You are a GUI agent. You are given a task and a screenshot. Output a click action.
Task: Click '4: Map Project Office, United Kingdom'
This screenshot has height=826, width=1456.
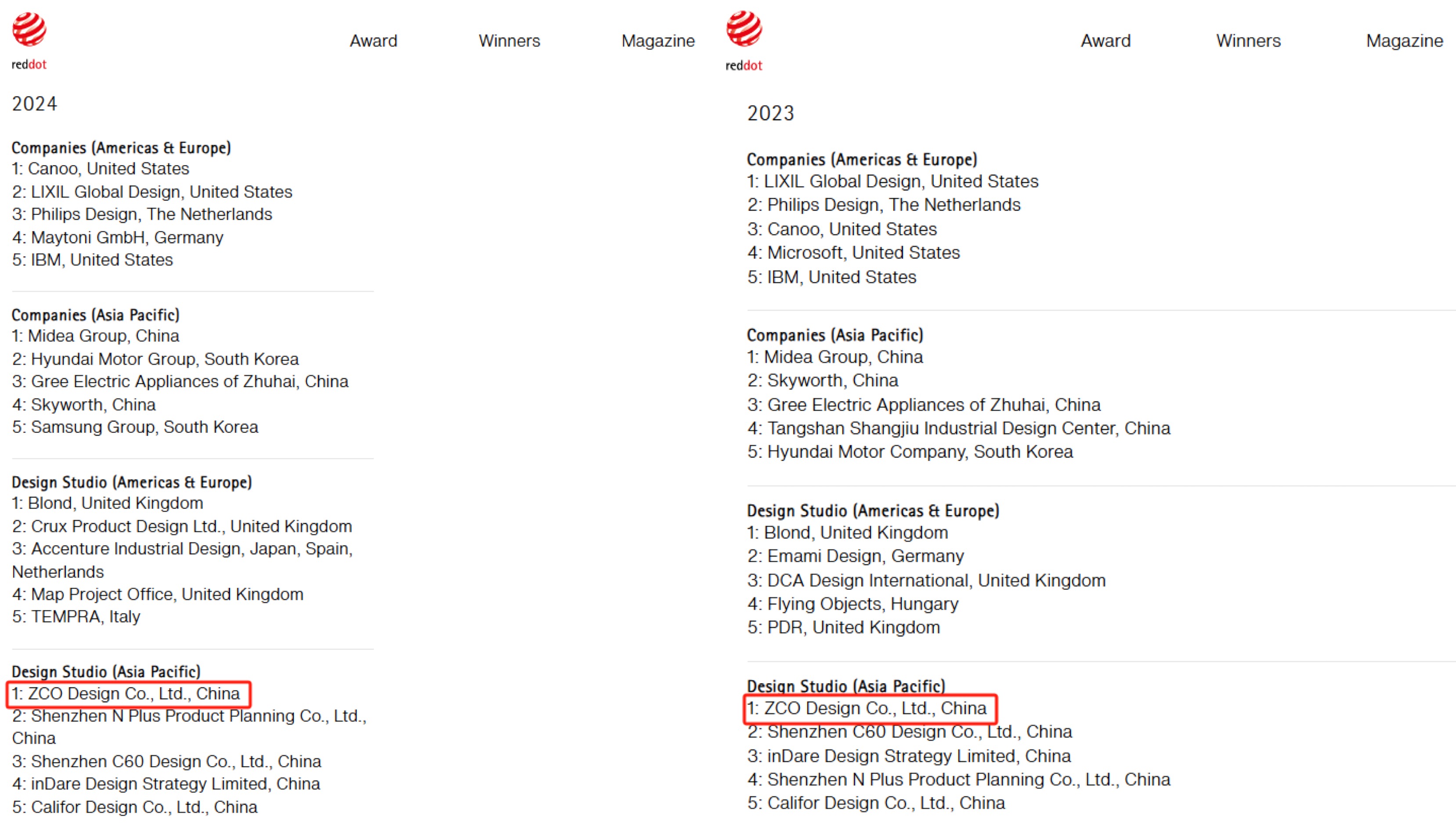[158, 594]
